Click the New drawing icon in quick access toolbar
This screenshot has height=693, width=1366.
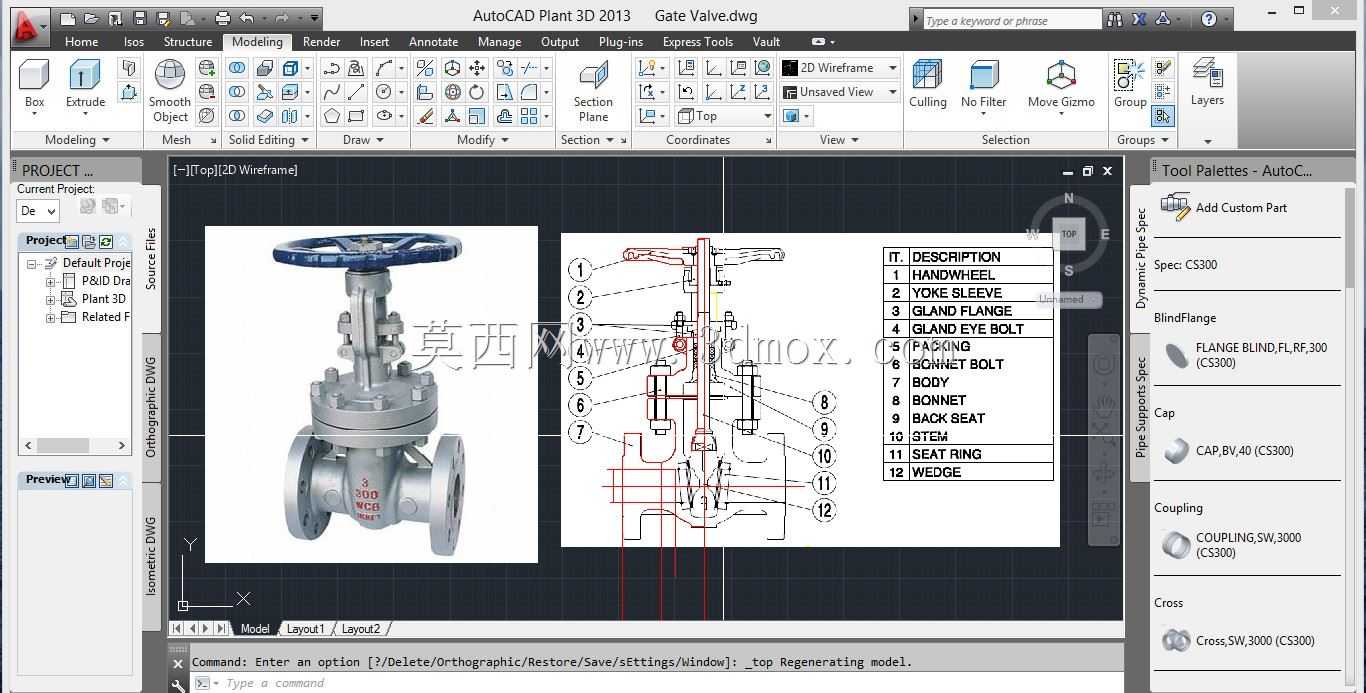coord(67,18)
